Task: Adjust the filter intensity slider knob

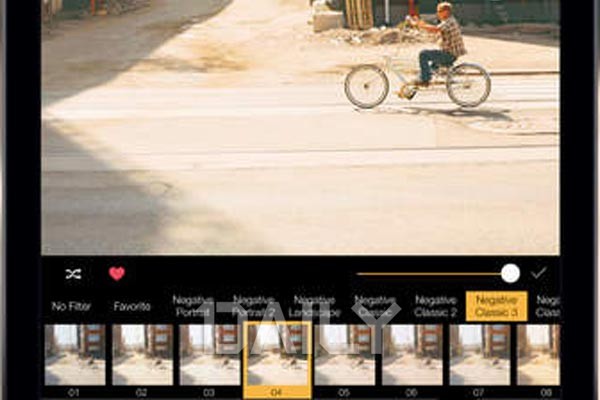Action: pos(510,273)
